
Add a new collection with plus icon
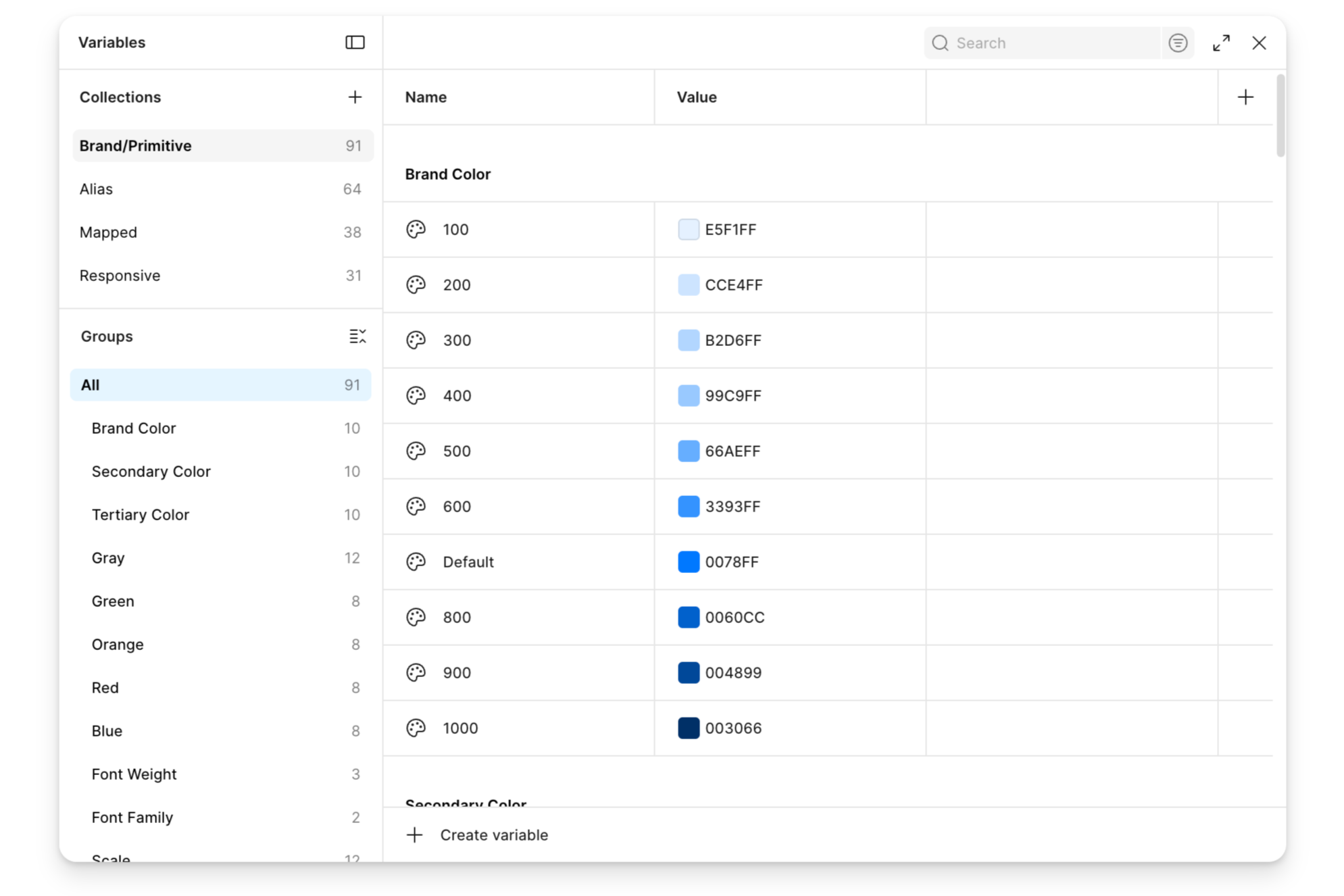[355, 97]
